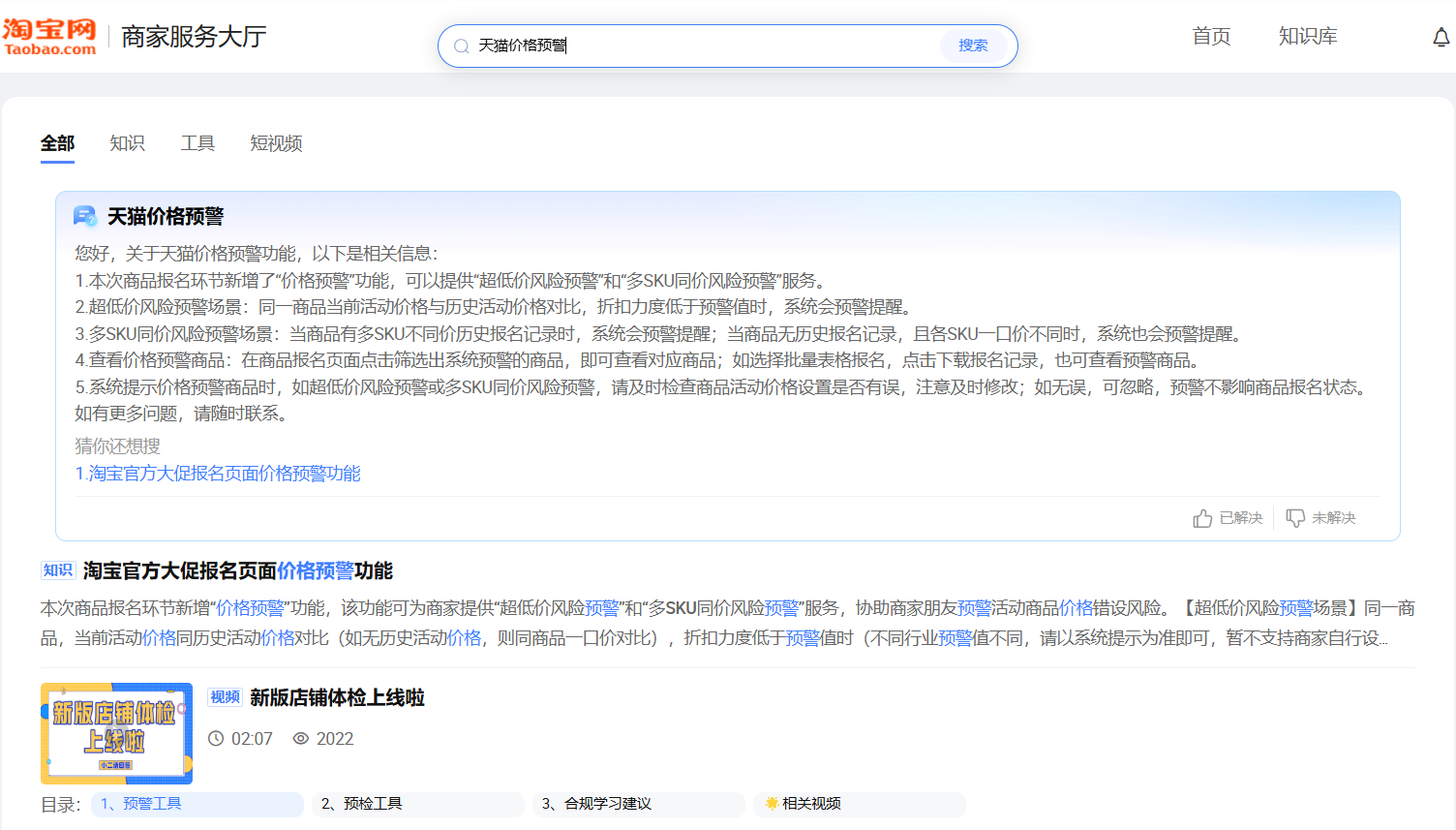
Task: Switch to the 知识 tab
Action: click(x=127, y=143)
